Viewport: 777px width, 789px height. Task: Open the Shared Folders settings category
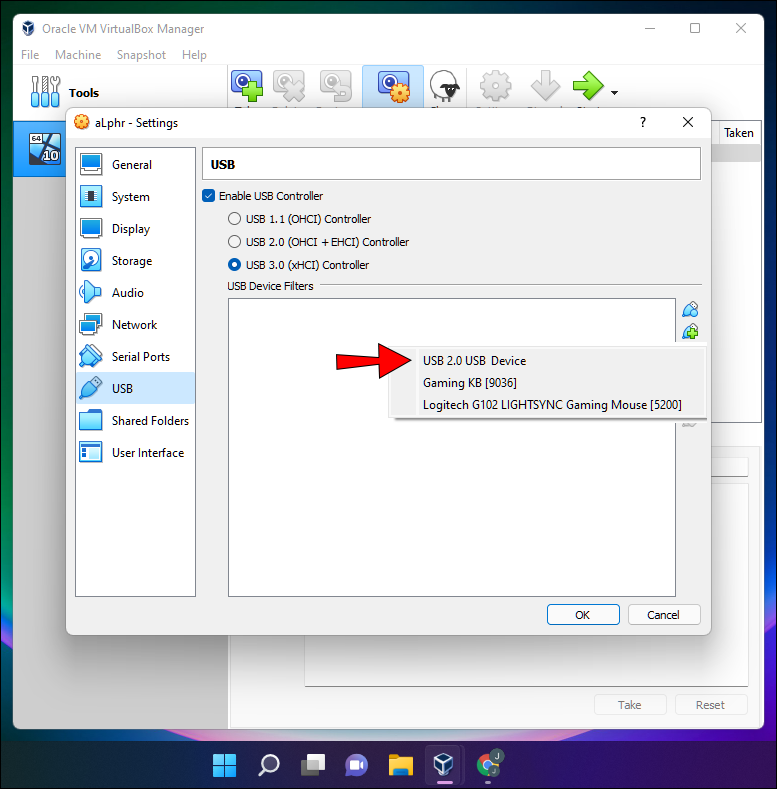pyautogui.click(x=135, y=421)
